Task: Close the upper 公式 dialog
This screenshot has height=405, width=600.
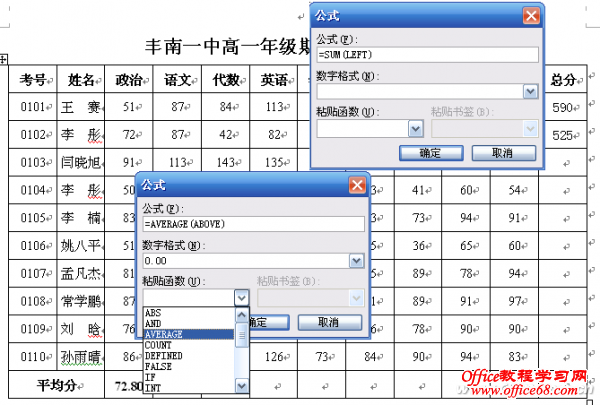Action: click(531, 16)
